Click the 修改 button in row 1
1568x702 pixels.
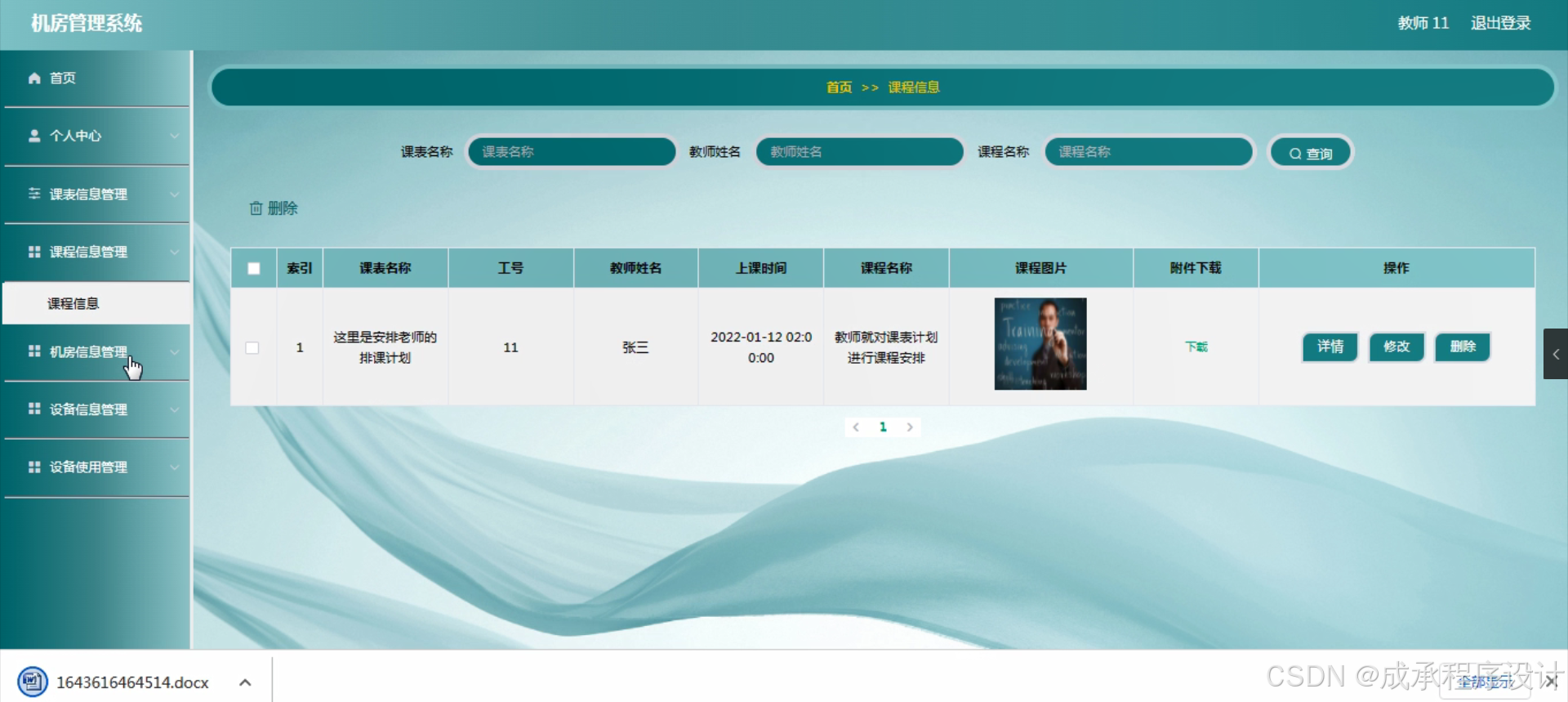[1396, 347]
